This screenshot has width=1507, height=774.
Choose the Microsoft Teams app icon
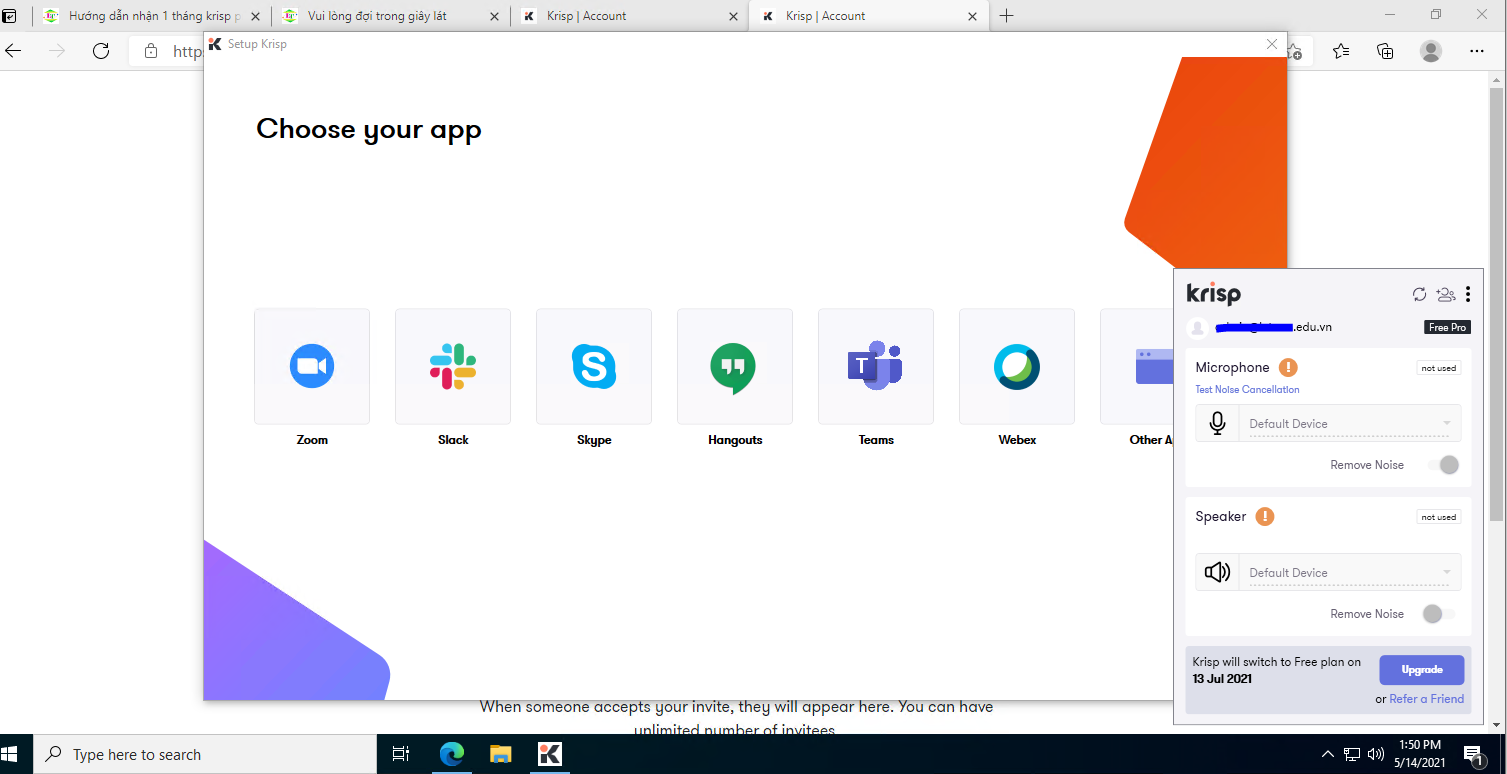(x=876, y=366)
